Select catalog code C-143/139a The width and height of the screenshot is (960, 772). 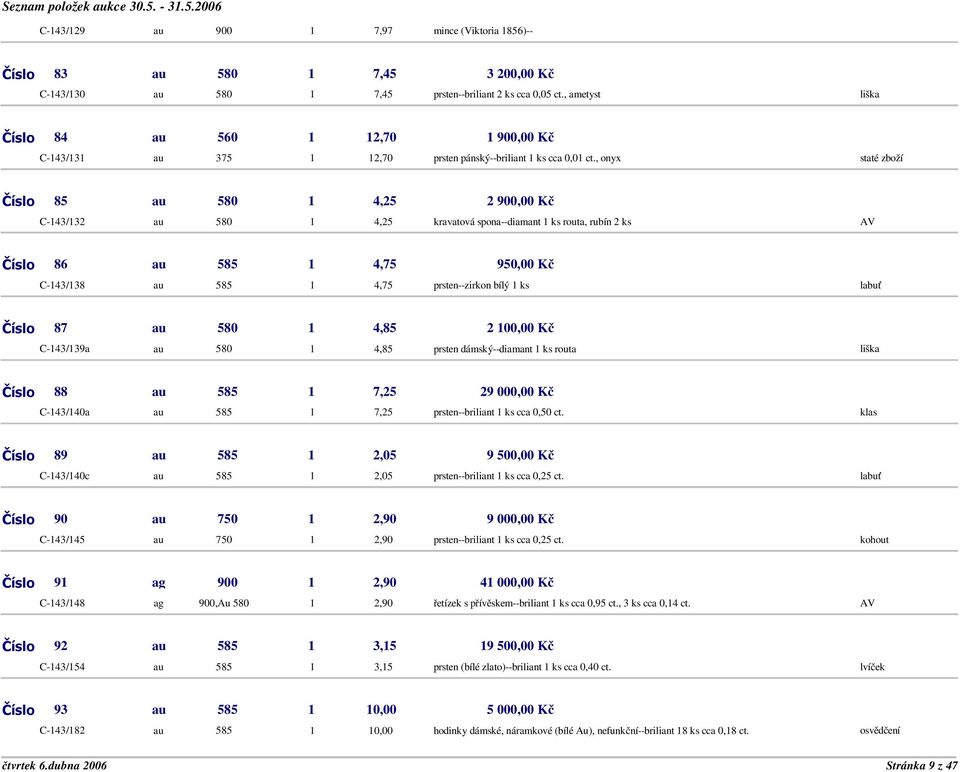(x=64, y=349)
